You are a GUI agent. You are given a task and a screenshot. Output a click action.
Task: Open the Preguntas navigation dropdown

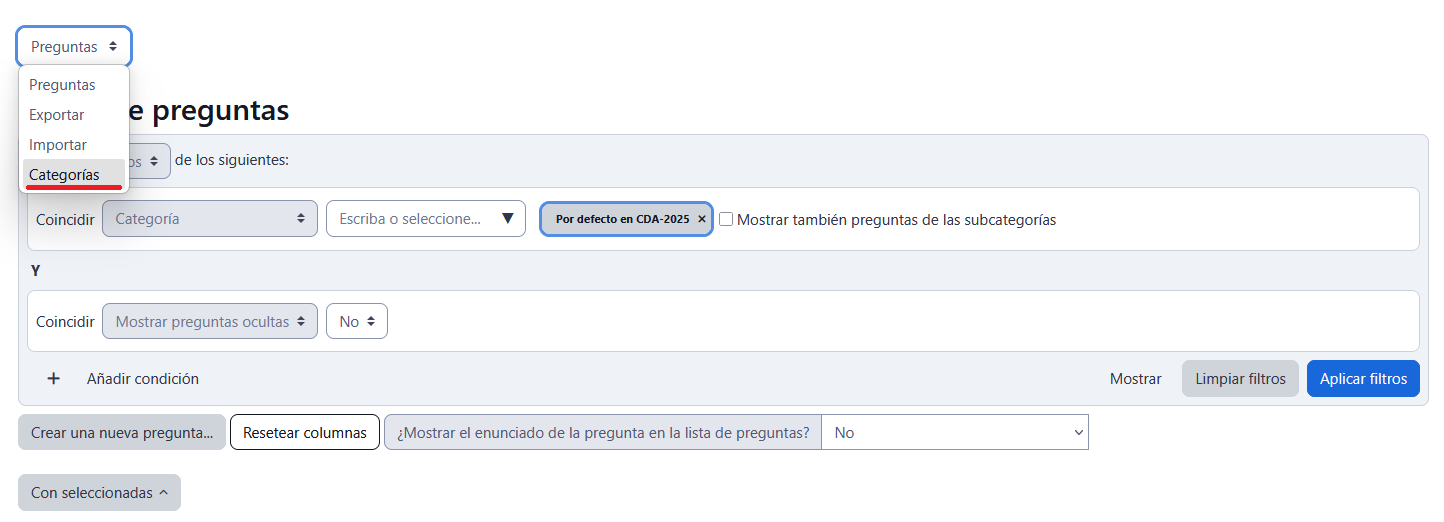point(74,47)
